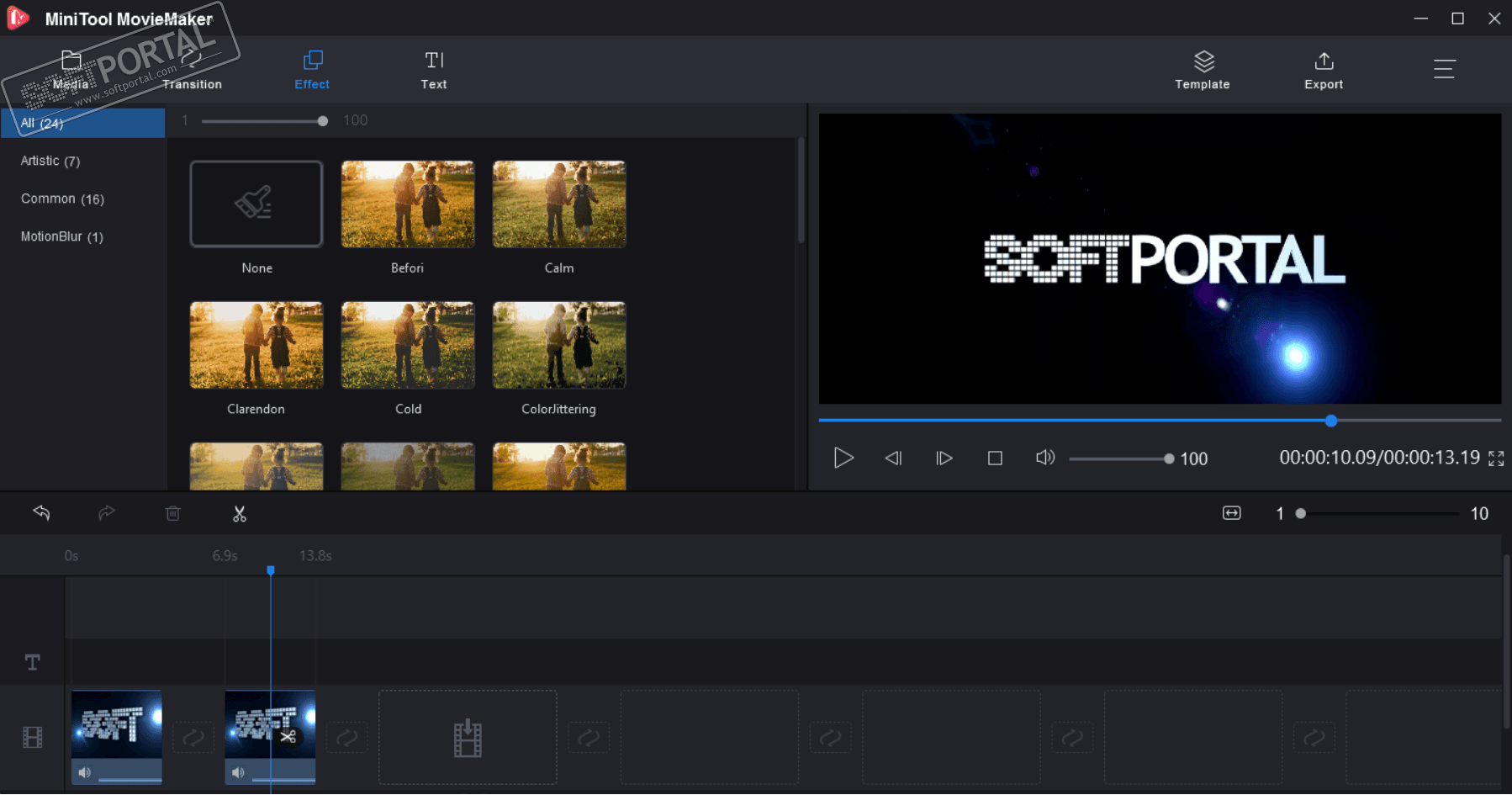
Task: Click the timeline vertical scrollbar
Action: click(1506, 641)
